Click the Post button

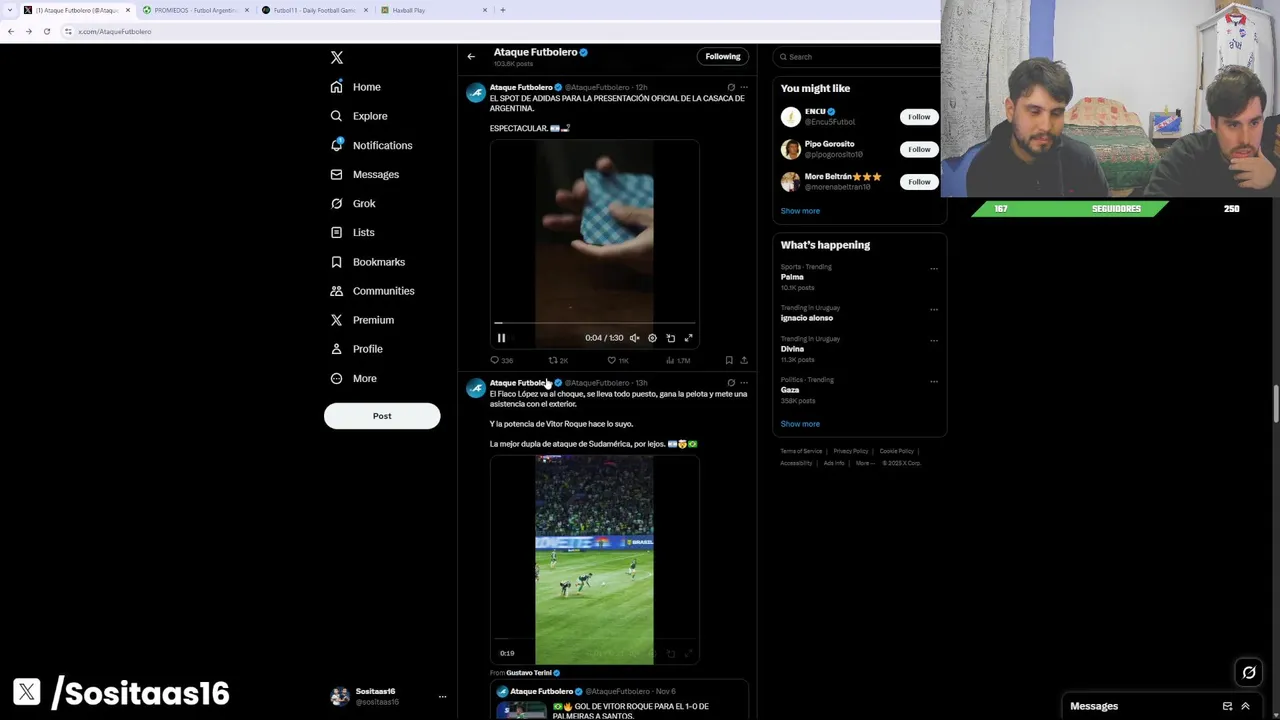[382, 416]
